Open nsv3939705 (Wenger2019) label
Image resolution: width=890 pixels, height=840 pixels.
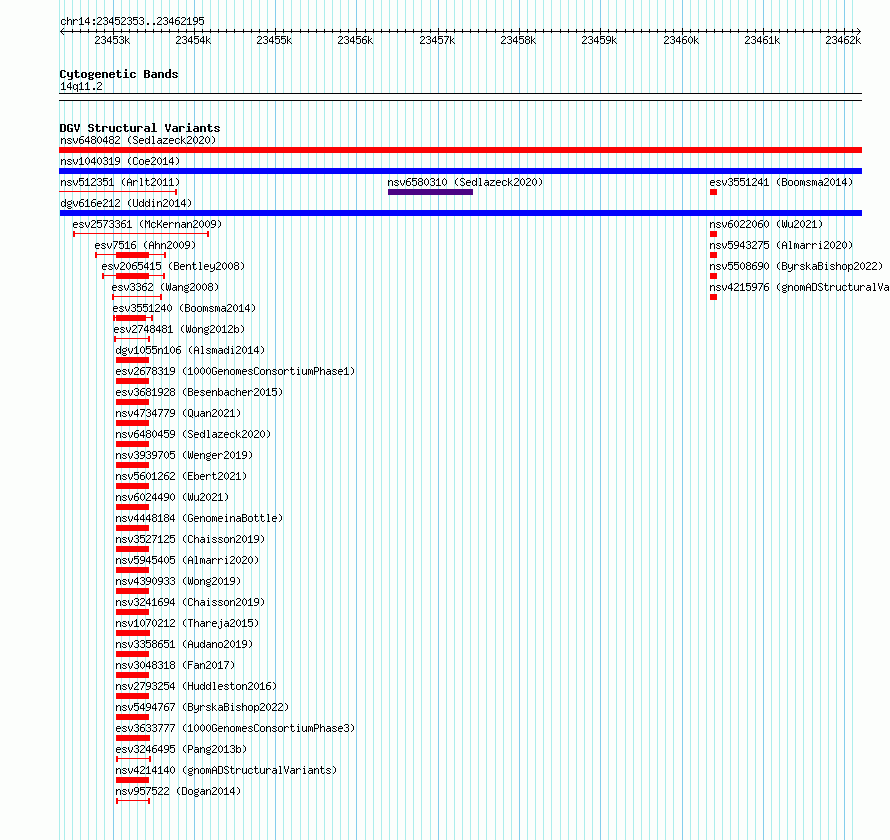coord(184,455)
